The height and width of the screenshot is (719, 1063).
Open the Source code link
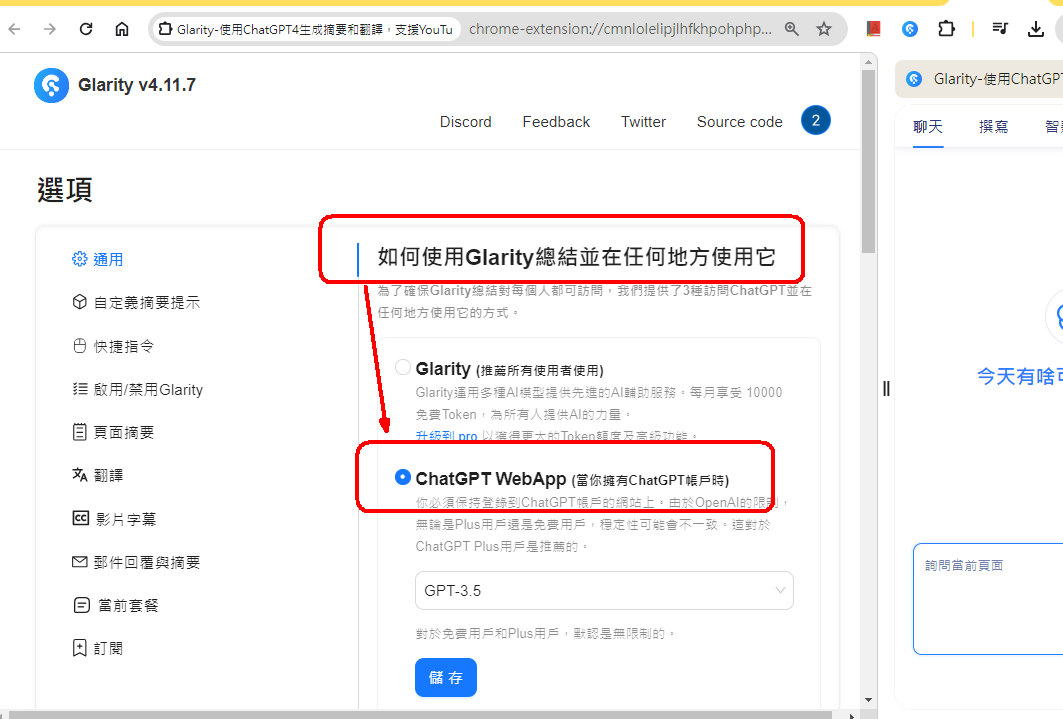click(740, 122)
